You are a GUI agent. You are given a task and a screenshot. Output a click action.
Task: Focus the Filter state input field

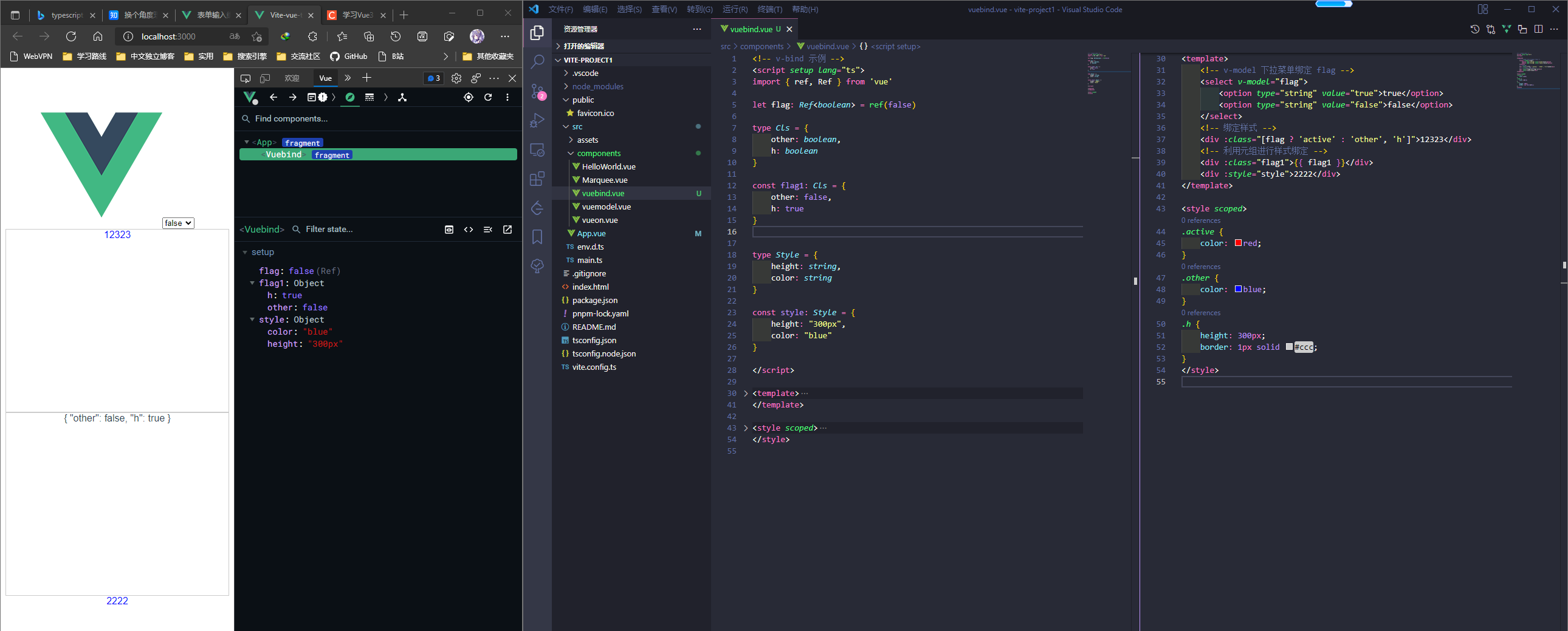tap(364, 230)
